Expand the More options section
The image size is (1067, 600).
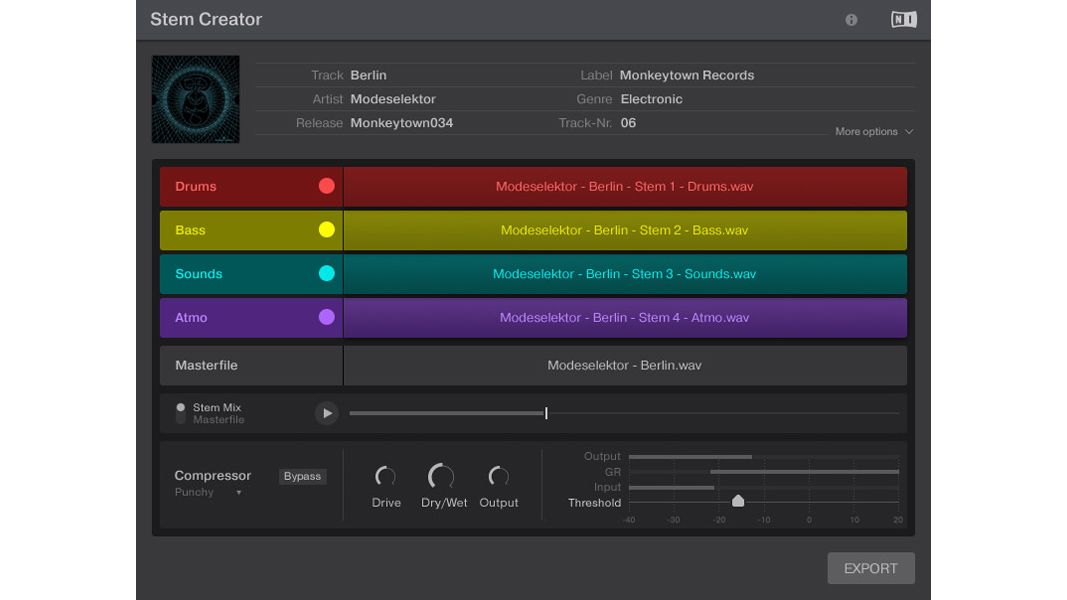tap(873, 131)
